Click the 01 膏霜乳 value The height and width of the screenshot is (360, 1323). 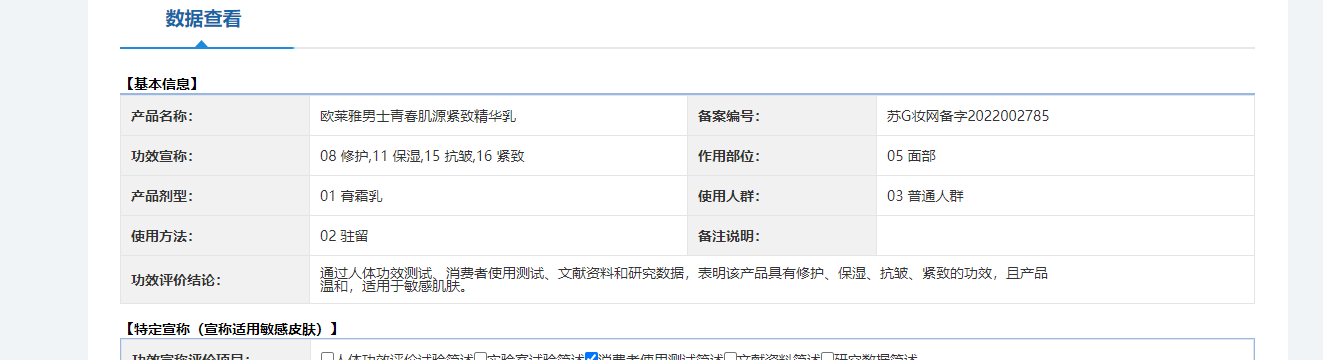tap(351, 196)
